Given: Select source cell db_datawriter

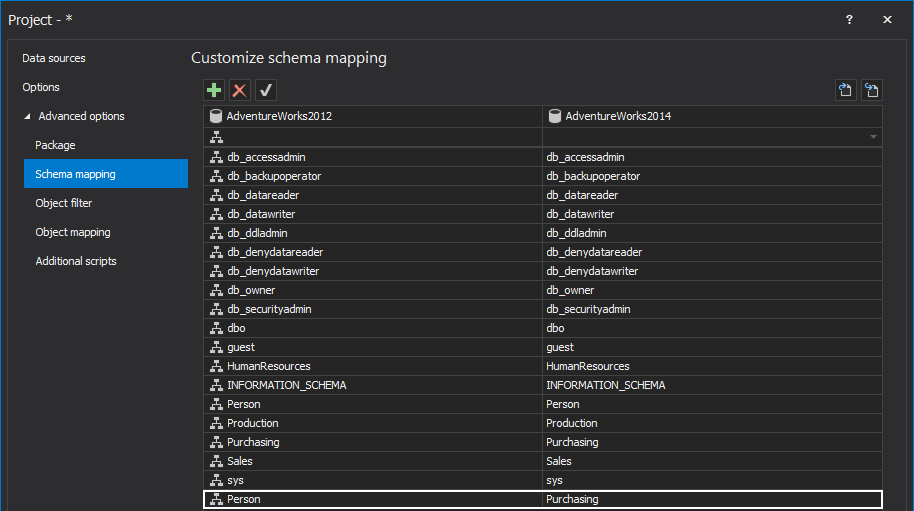Looking at the screenshot, I should [373, 214].
